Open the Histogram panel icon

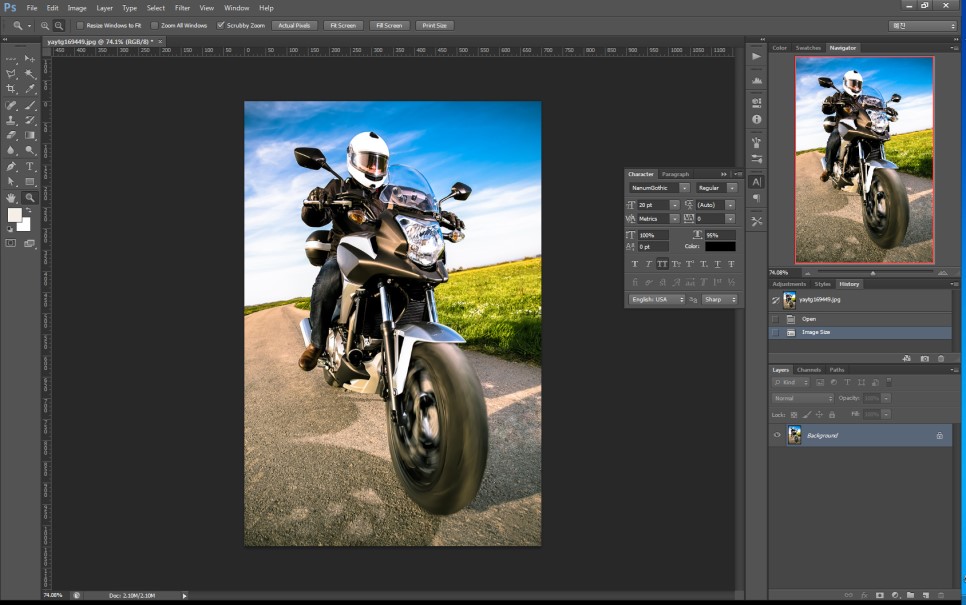[756, 80]
